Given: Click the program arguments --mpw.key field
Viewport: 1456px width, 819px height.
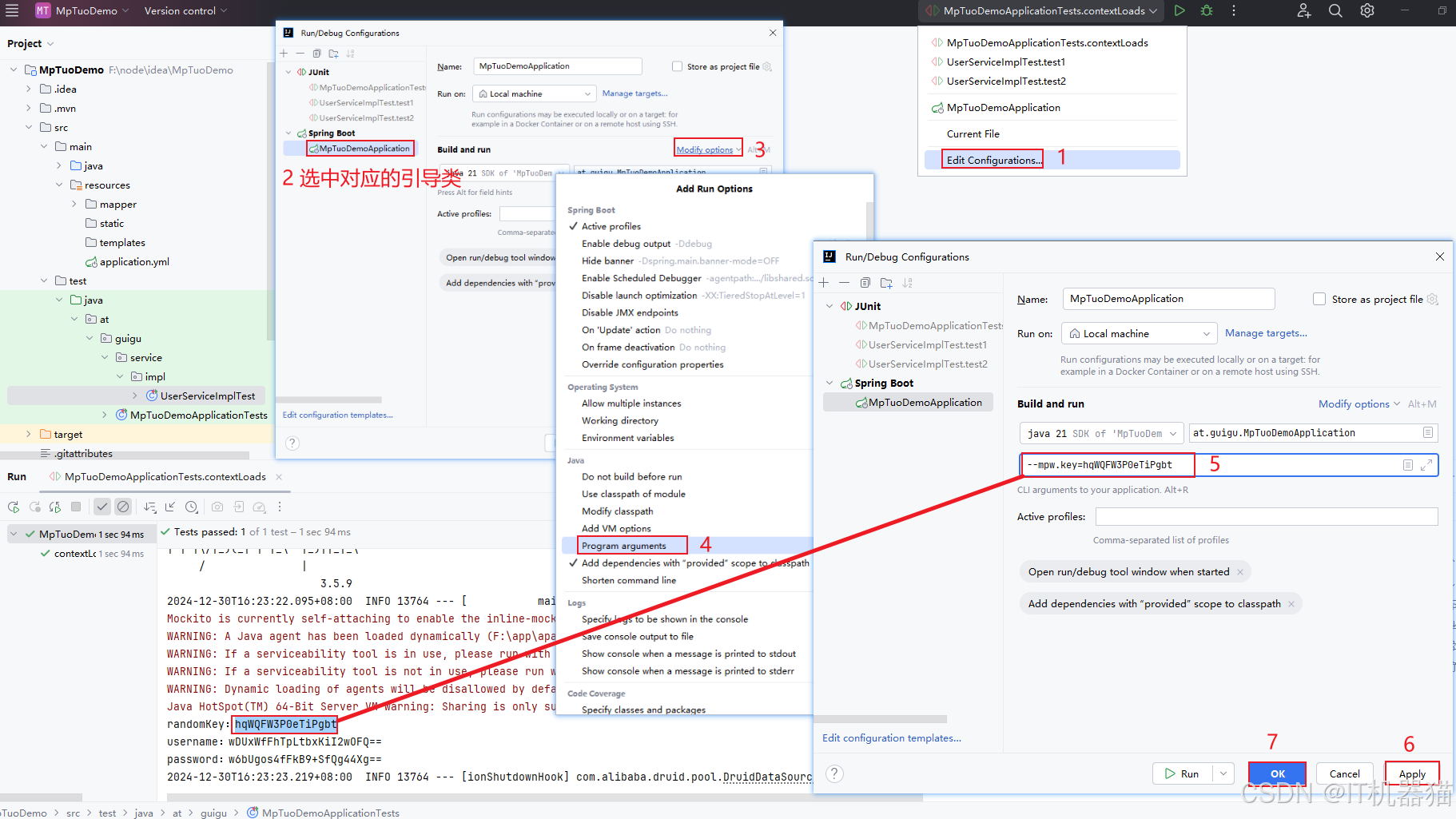Looking at the screenshot, I should (x=1229, y=465).
